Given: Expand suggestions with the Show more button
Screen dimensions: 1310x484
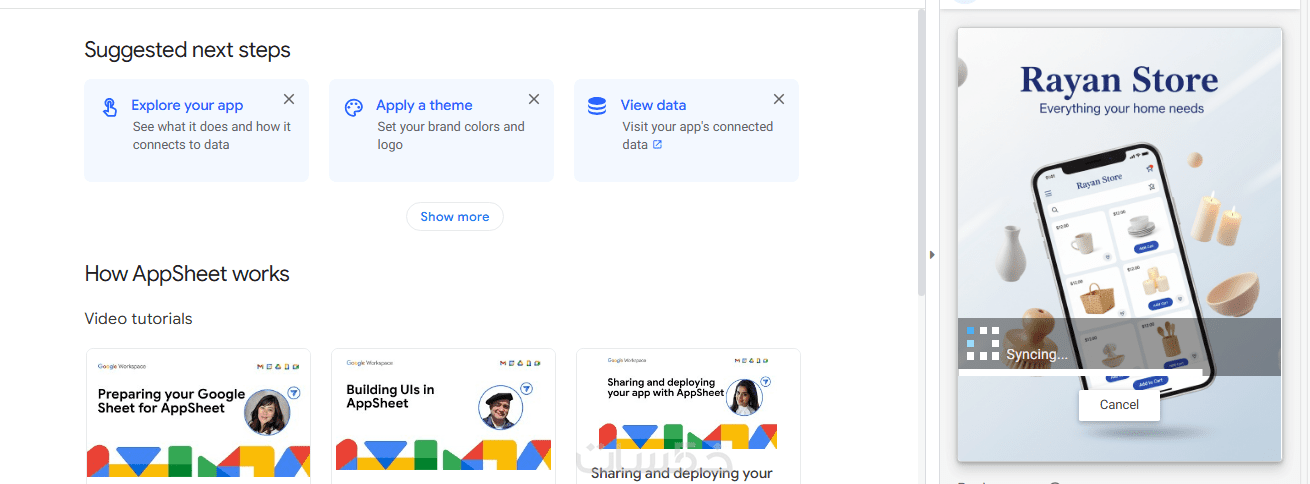Looking at the screenshot, I should pyautogui.click(x=455, y=217).
